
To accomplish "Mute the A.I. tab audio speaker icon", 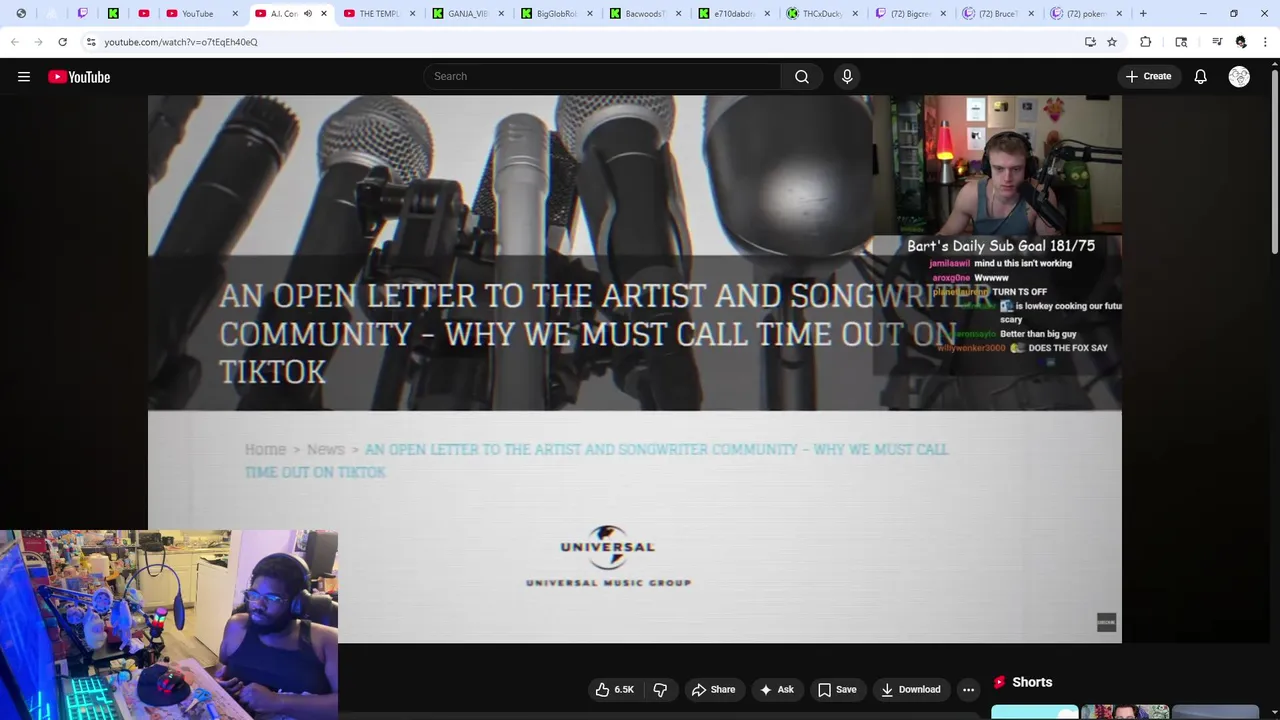I will pyautogui.click(x=308, y=14).
